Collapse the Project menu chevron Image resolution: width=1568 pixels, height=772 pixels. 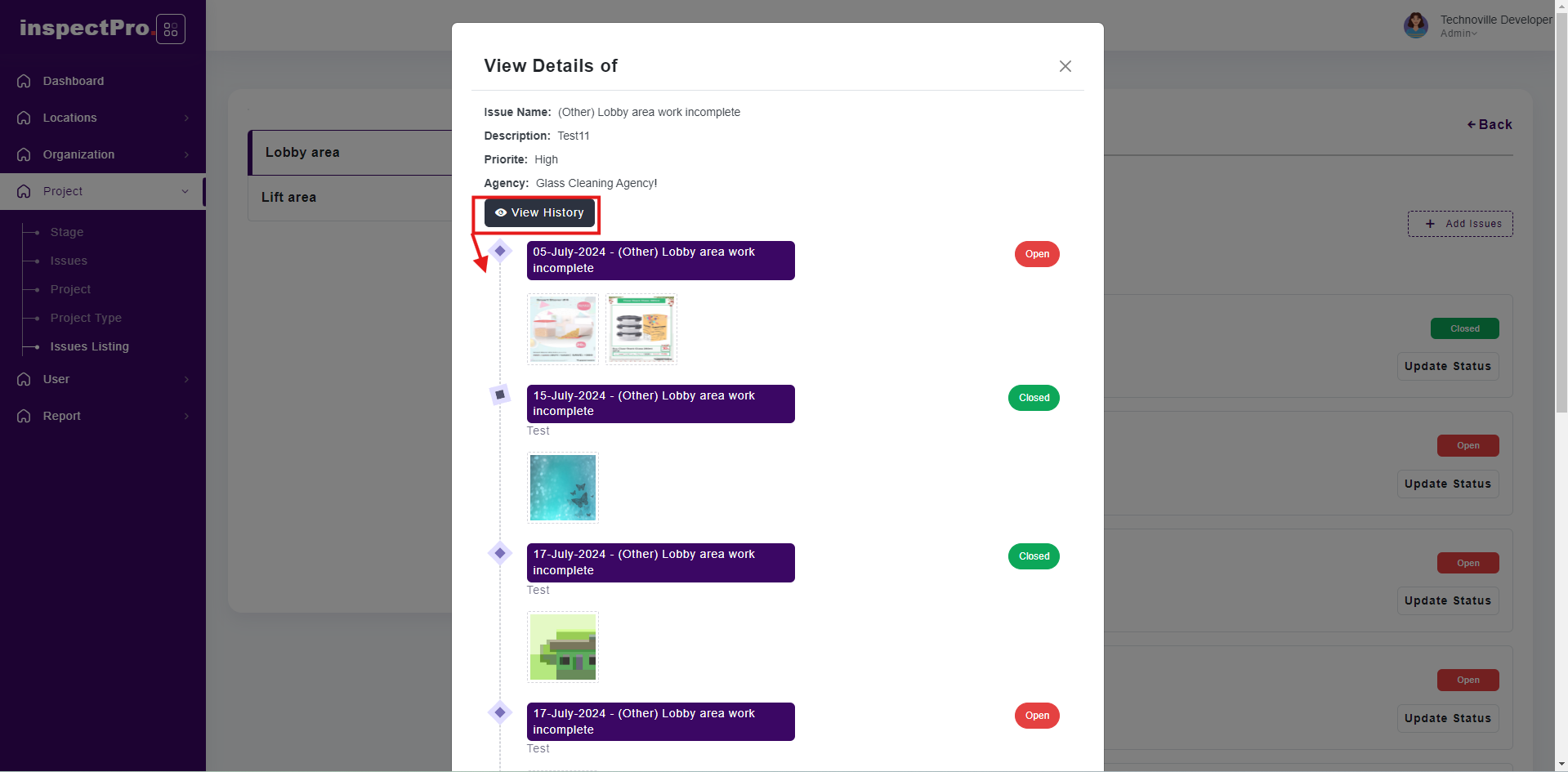185,191
